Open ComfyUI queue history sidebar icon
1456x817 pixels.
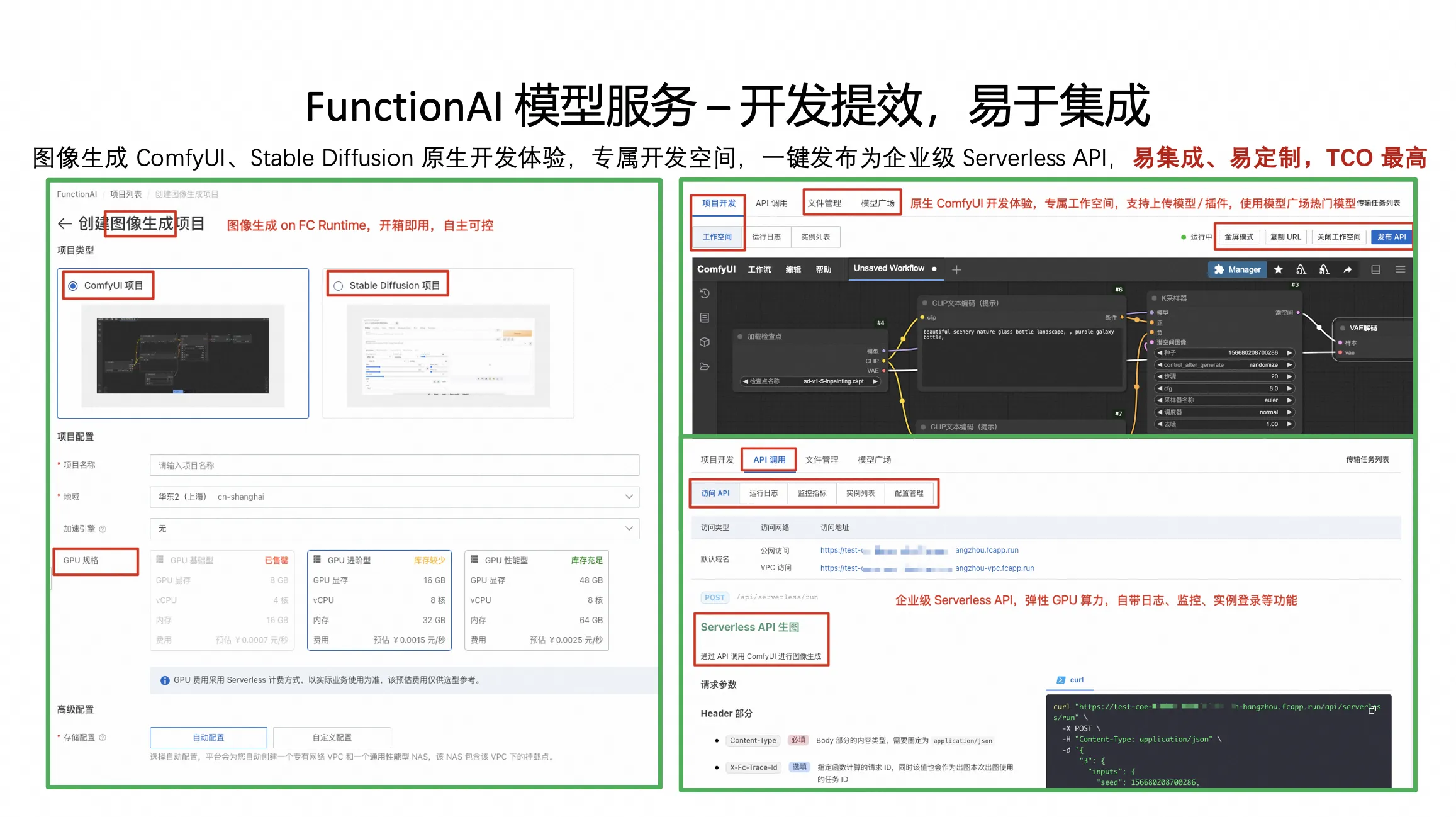705,293
